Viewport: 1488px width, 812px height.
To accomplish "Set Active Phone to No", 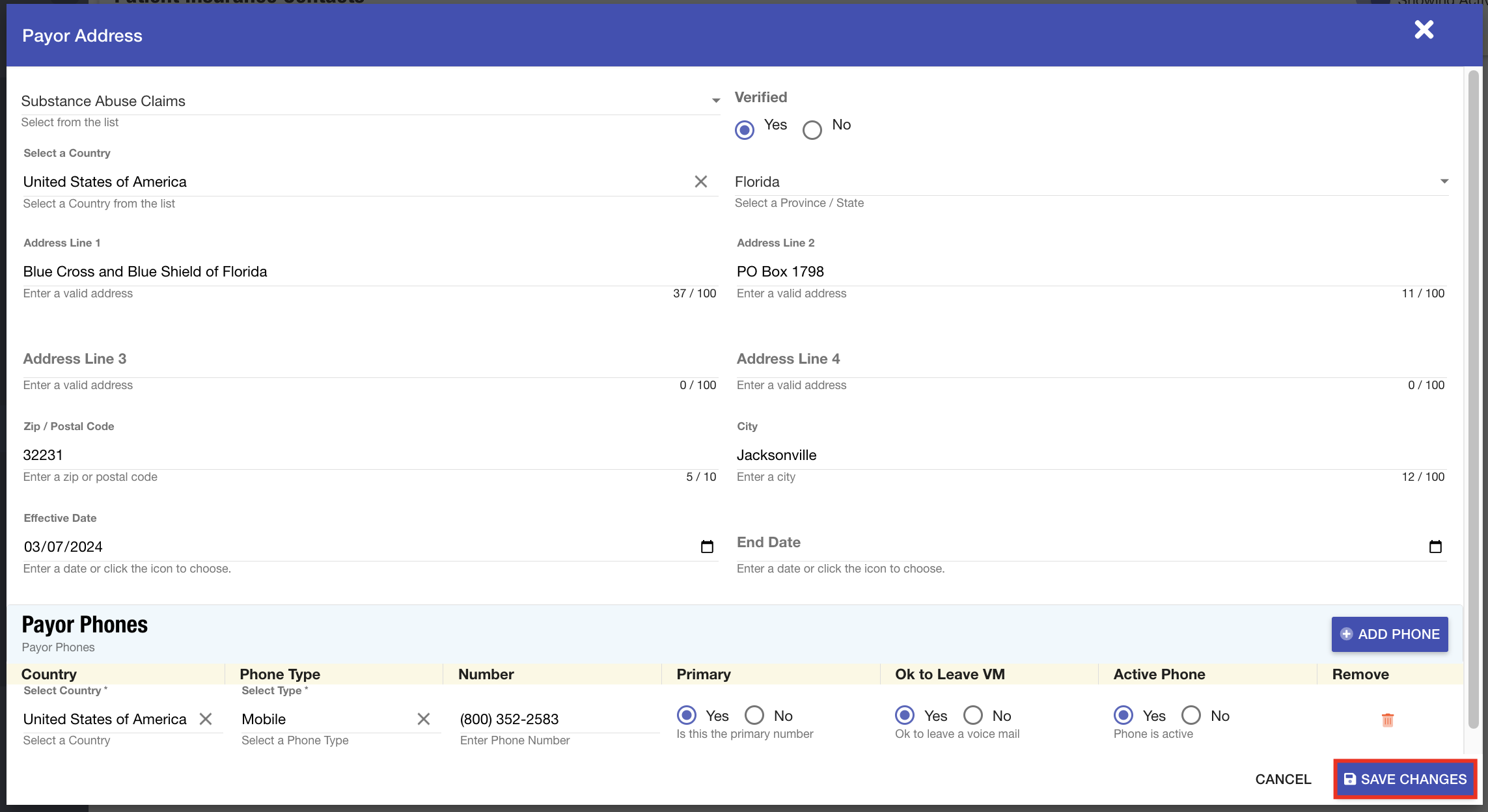I will (x=1191, y=716).
